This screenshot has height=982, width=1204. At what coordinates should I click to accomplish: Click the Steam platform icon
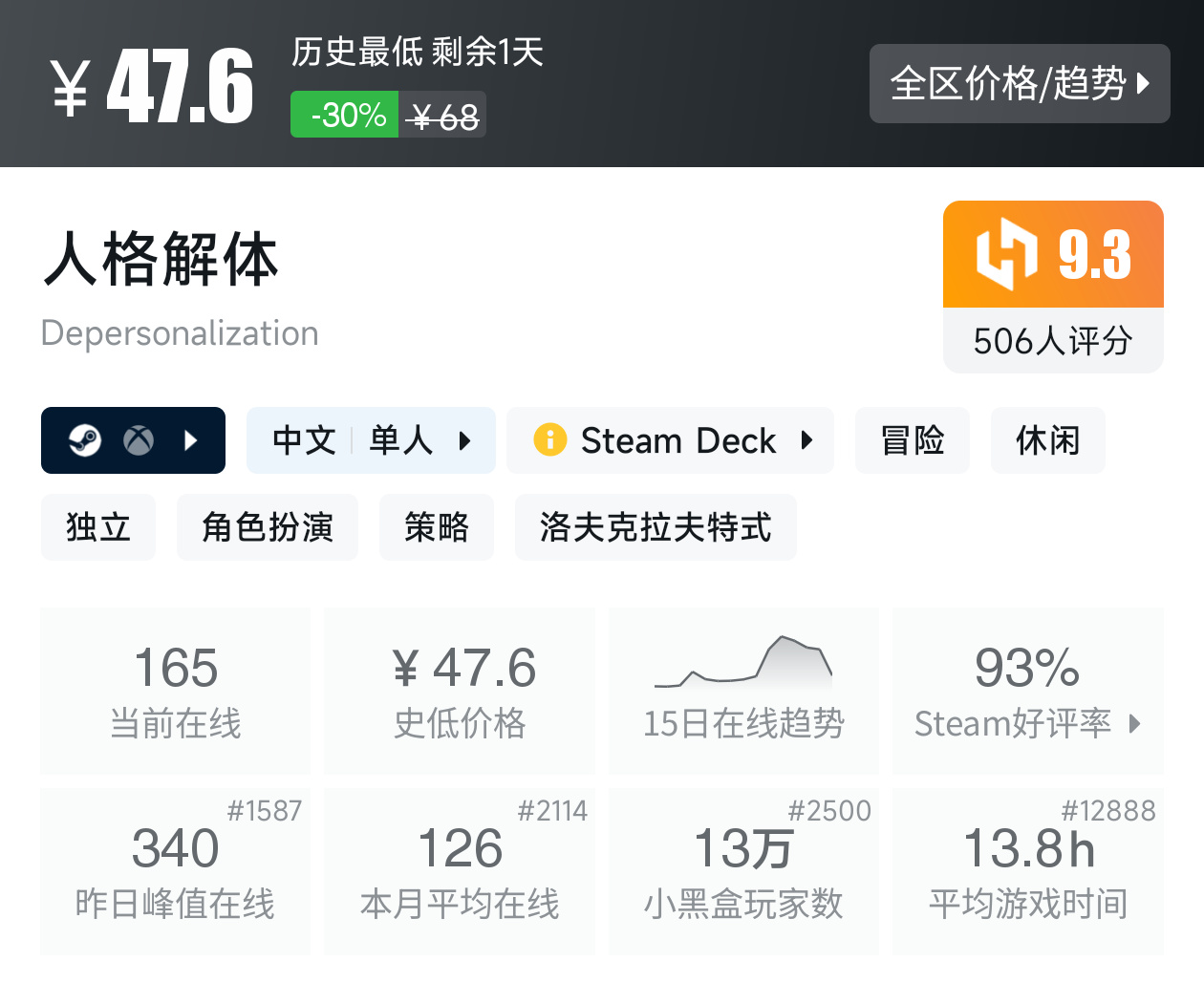(85, 440)
